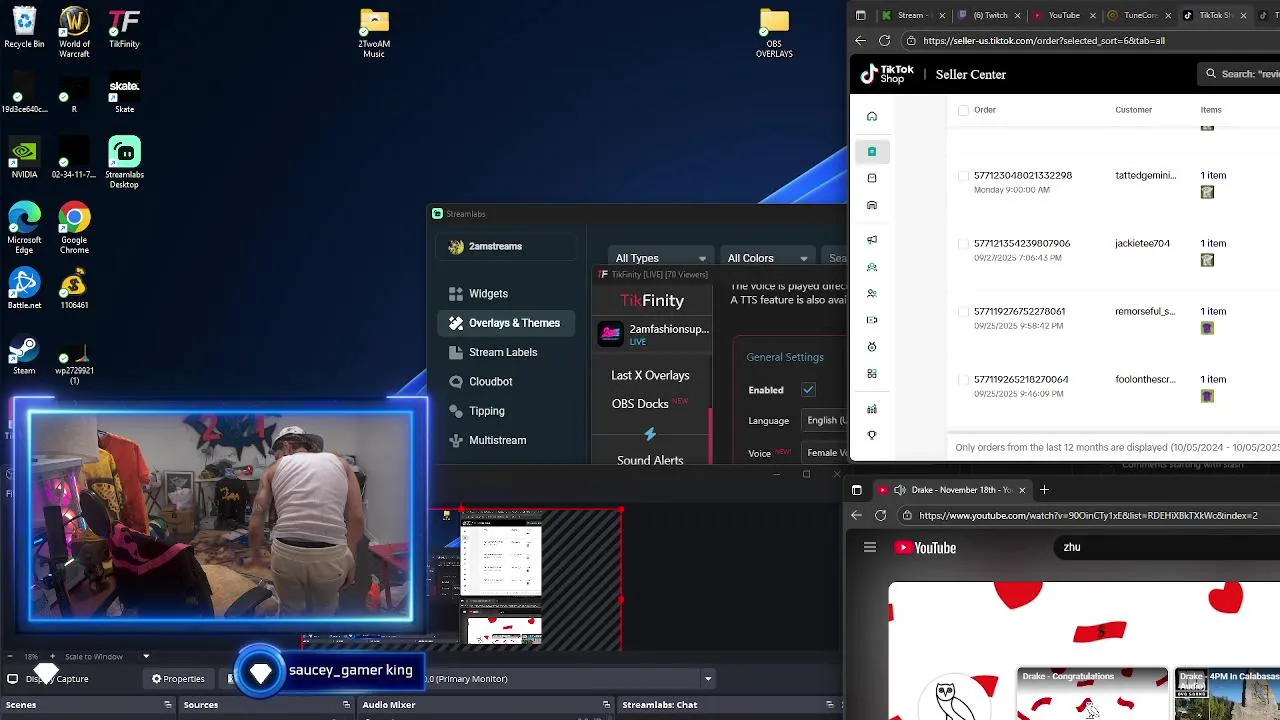This screenshot has width=1280, height=720.
Task: Tick the checkbox for order 577121354239807906
Action: (x=963, y=243)
